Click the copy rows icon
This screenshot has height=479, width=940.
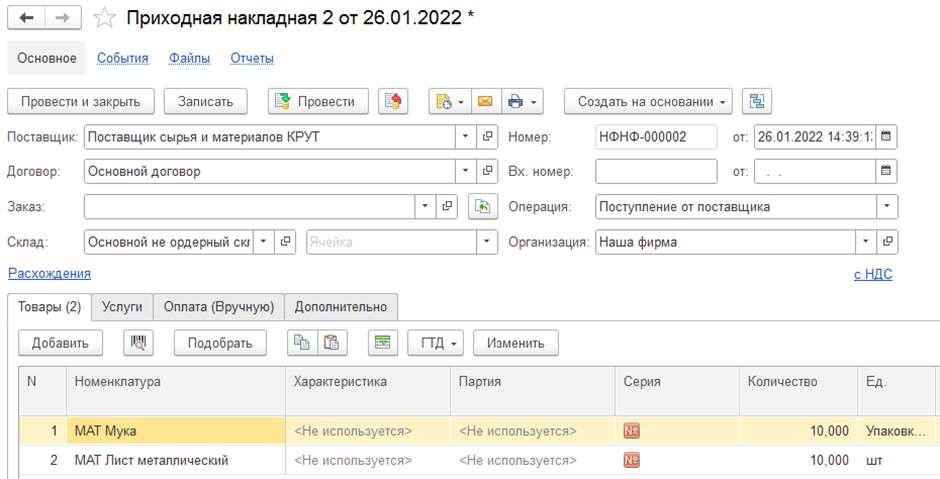(302, 343)
